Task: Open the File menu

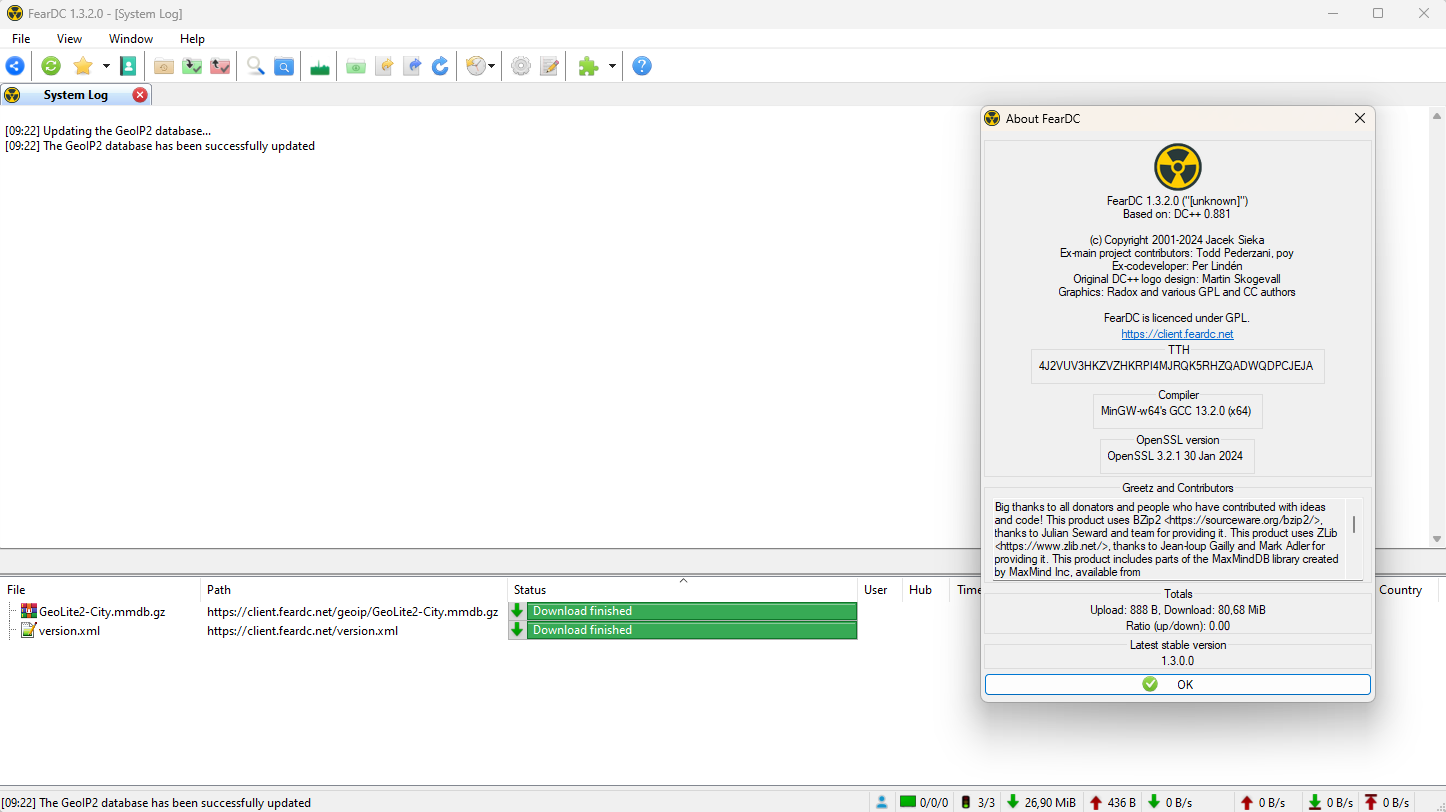Action: [21, 39]
